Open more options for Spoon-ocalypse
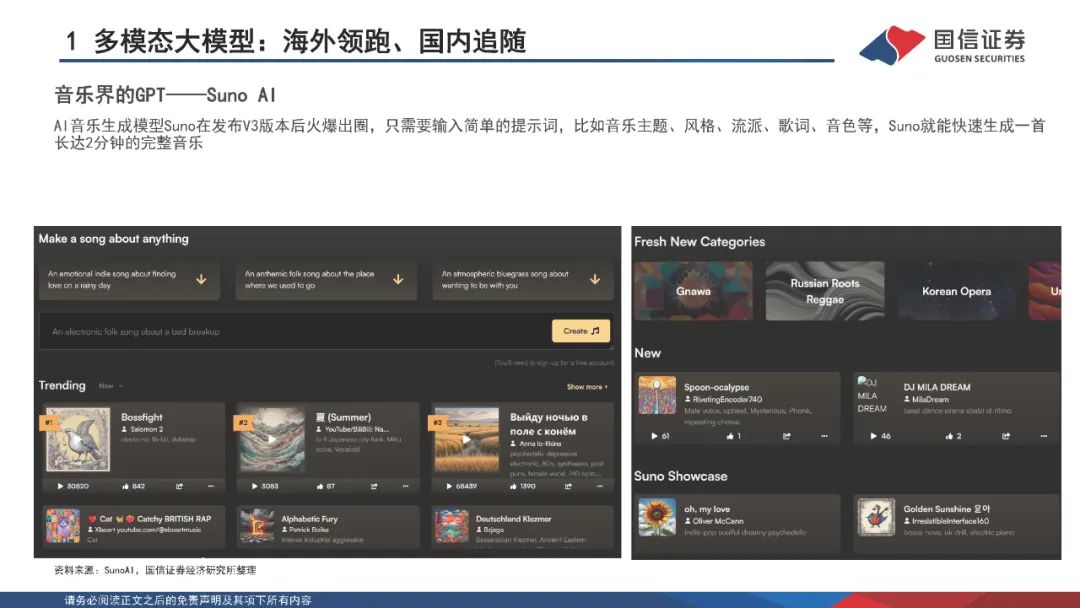The height and width of the screenshot is (608, 1080). point(824,436)
